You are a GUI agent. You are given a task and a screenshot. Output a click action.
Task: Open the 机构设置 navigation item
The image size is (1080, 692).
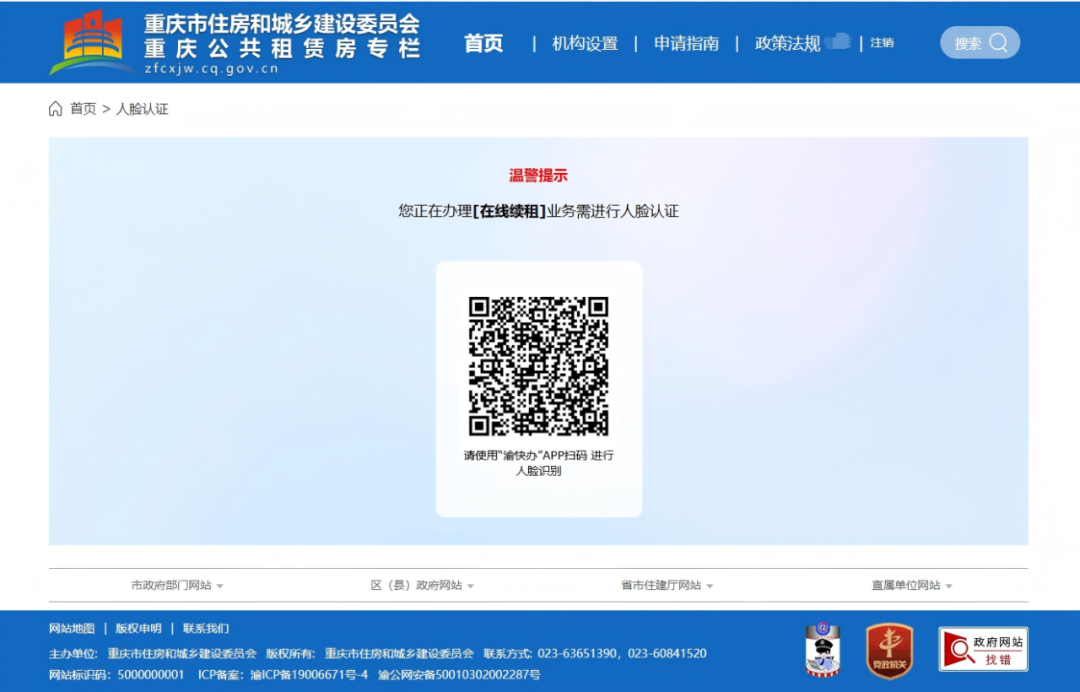[585, 43]
